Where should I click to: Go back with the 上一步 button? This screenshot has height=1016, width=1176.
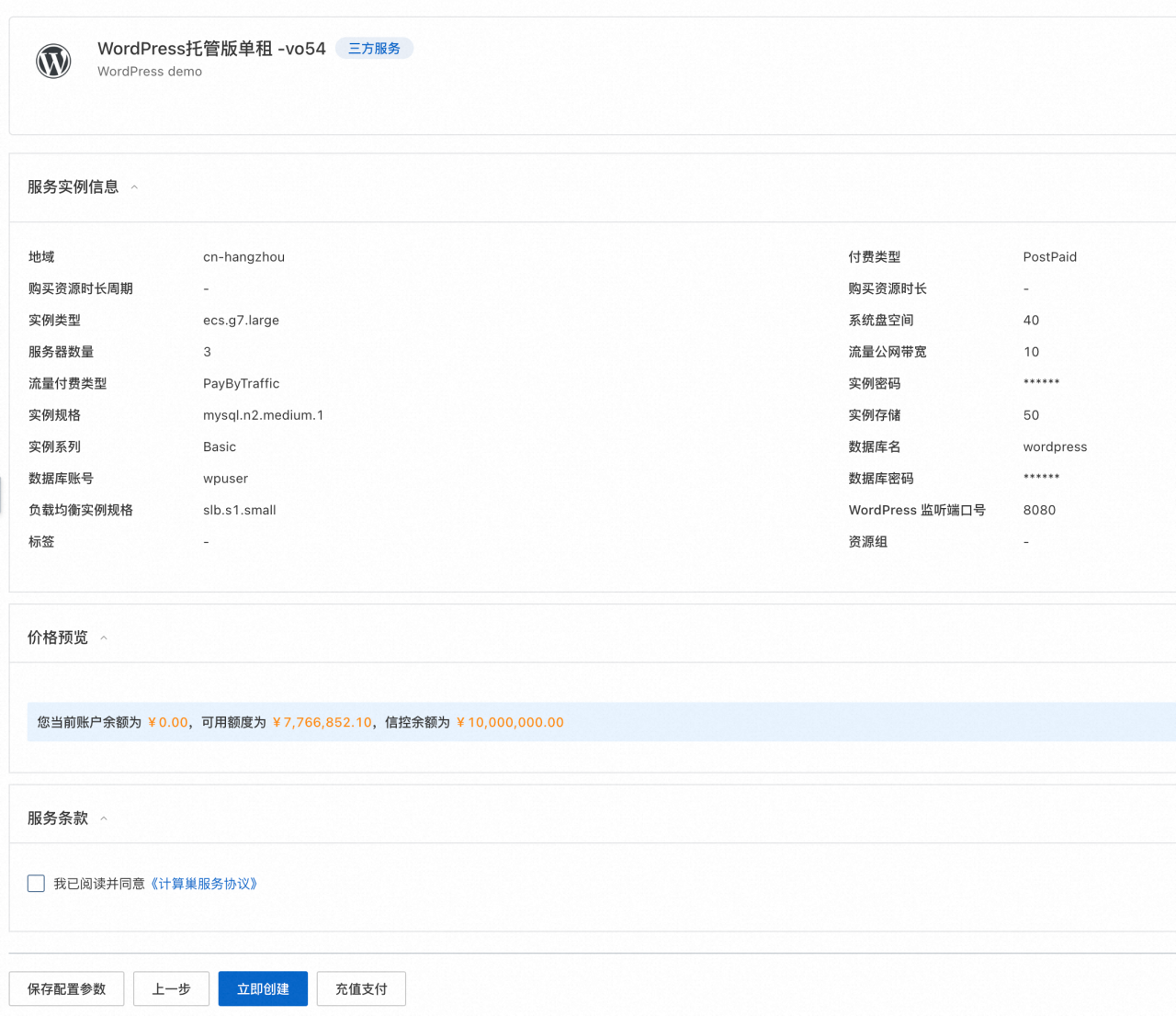(171, 989)
